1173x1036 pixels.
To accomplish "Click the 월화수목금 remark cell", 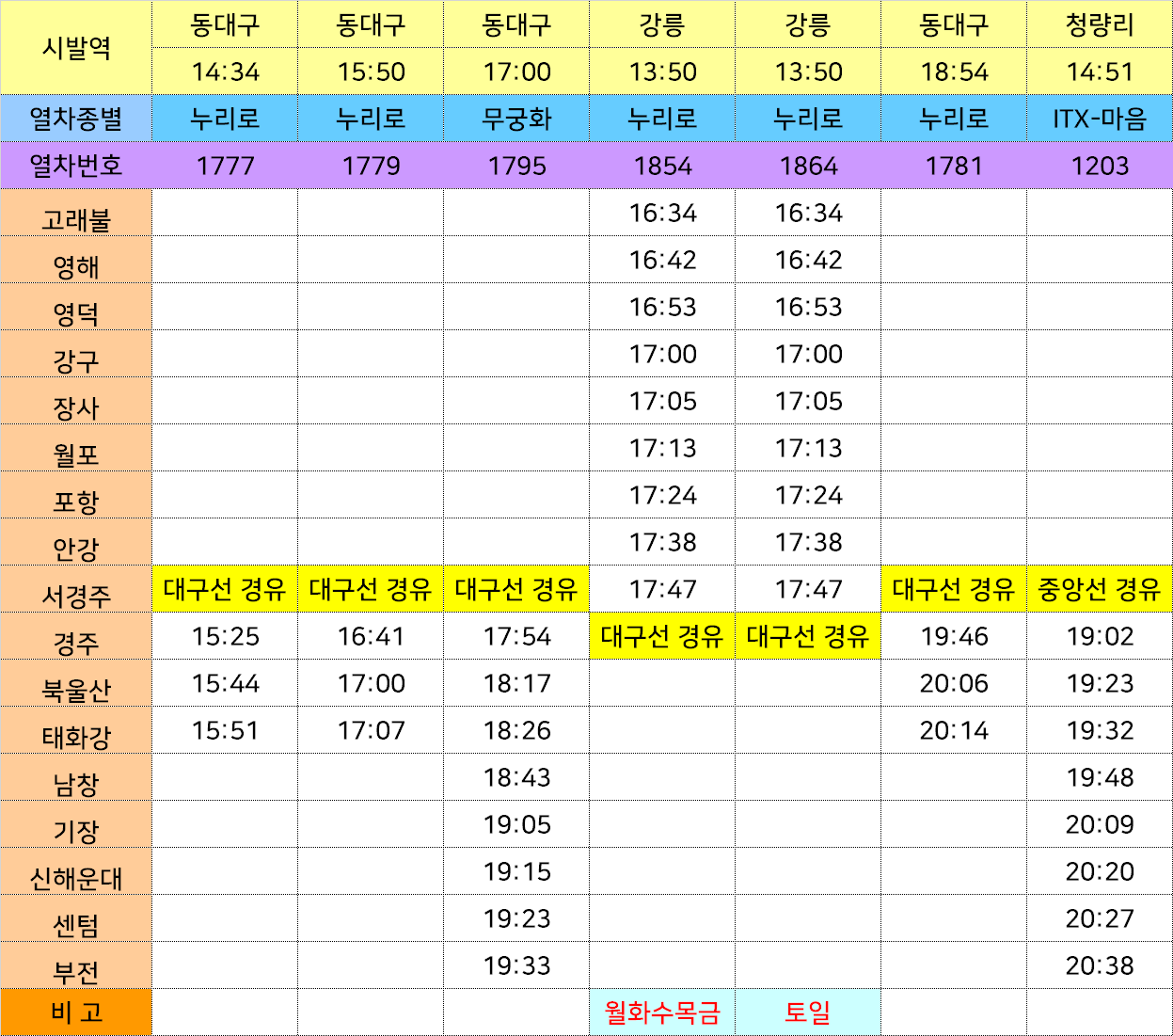I will click(662, 1012).
